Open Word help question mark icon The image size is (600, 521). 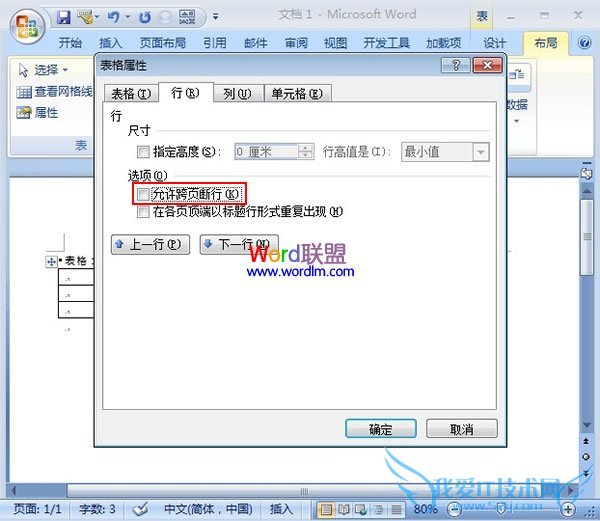584,42
